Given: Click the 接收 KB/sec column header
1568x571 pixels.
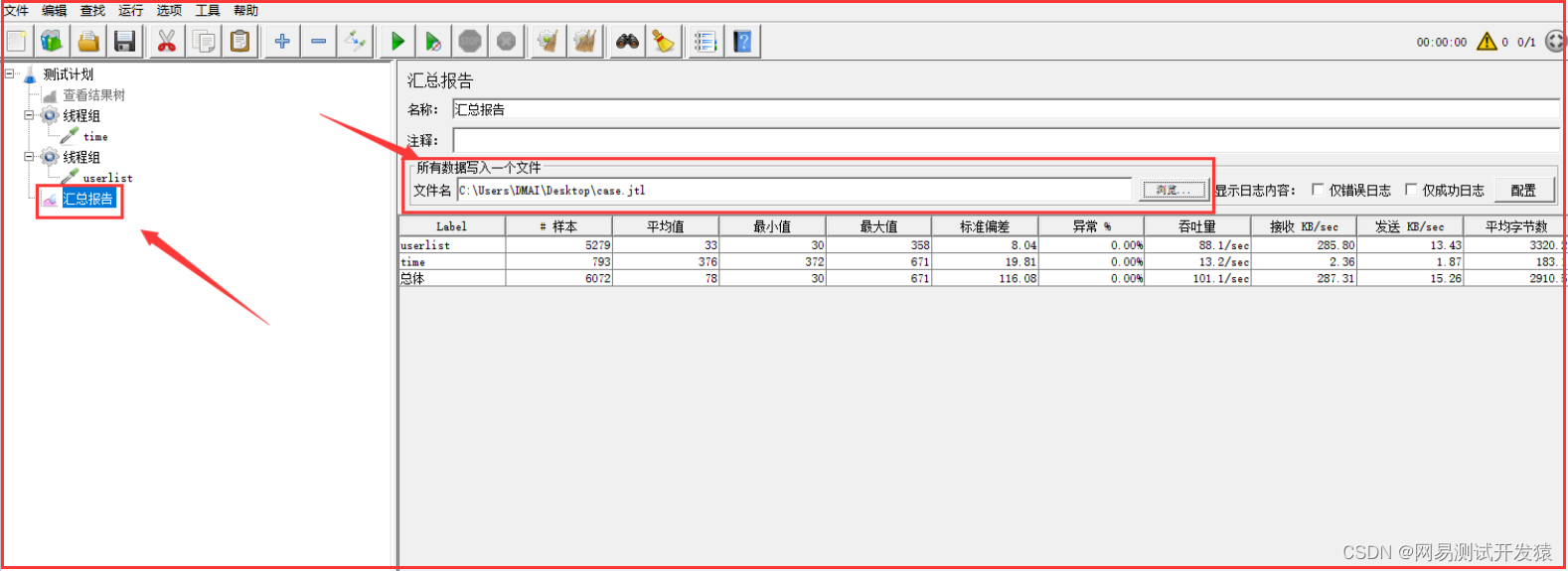Looking at the screenshot, I should pyautogui.click(x=1304, y=226).
